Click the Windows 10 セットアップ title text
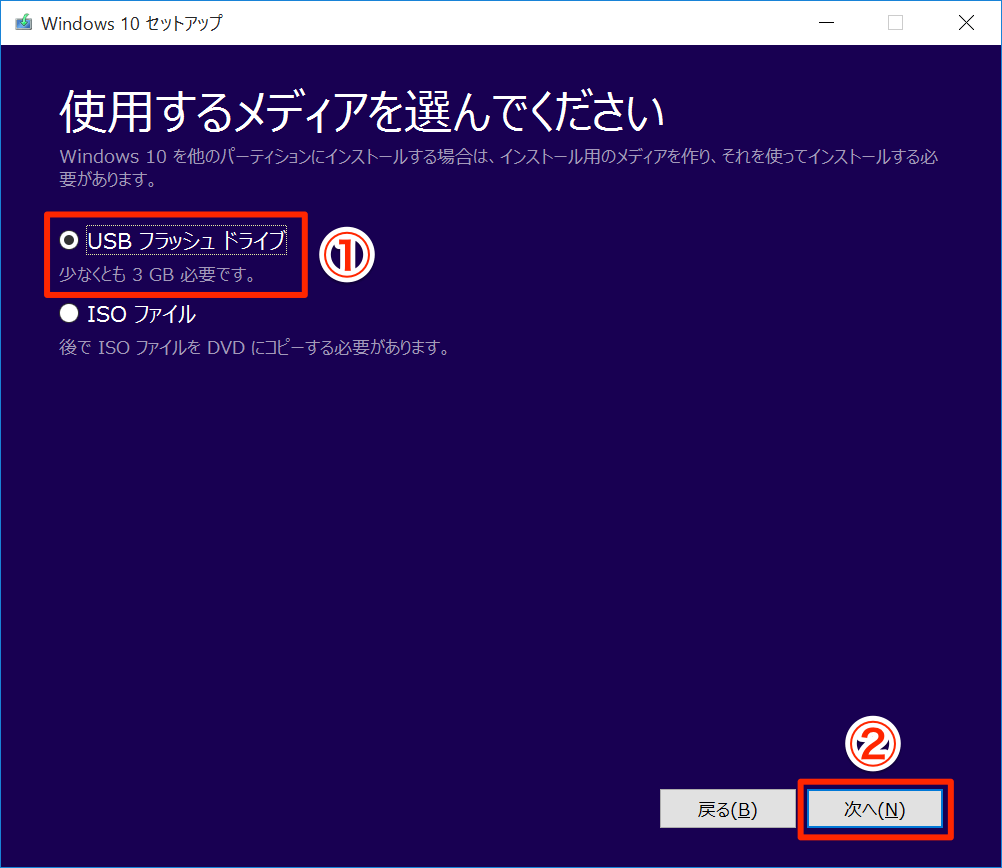The height and width of the screenshot is (868, 1002). click(131, 23)
